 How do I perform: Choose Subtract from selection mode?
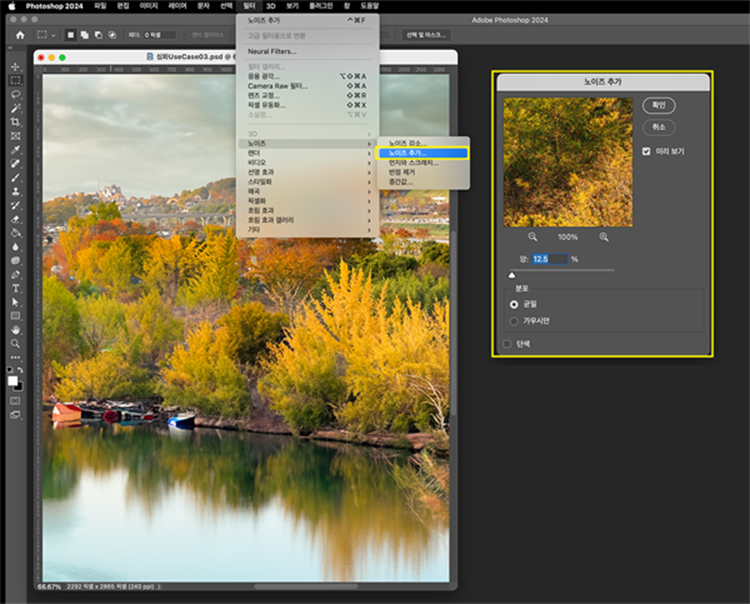pos(99,35)
